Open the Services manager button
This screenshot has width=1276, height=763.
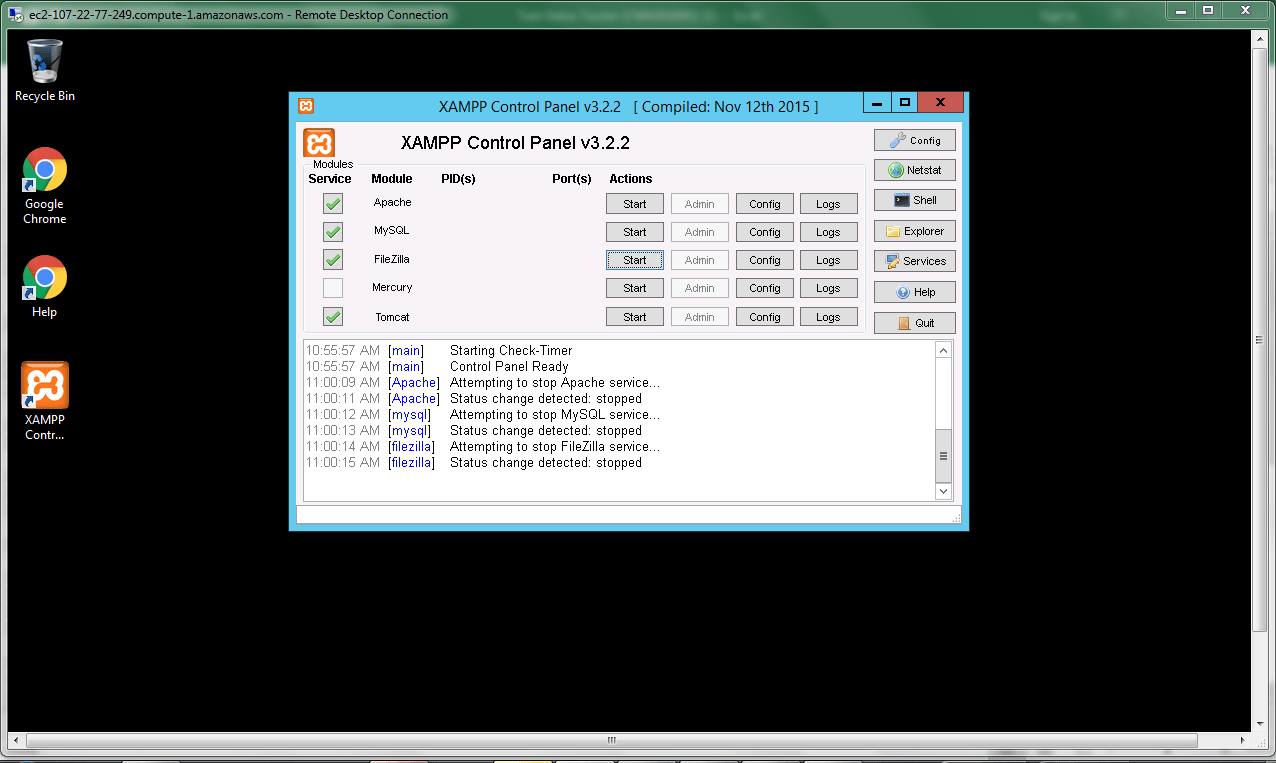coord(914,261)
